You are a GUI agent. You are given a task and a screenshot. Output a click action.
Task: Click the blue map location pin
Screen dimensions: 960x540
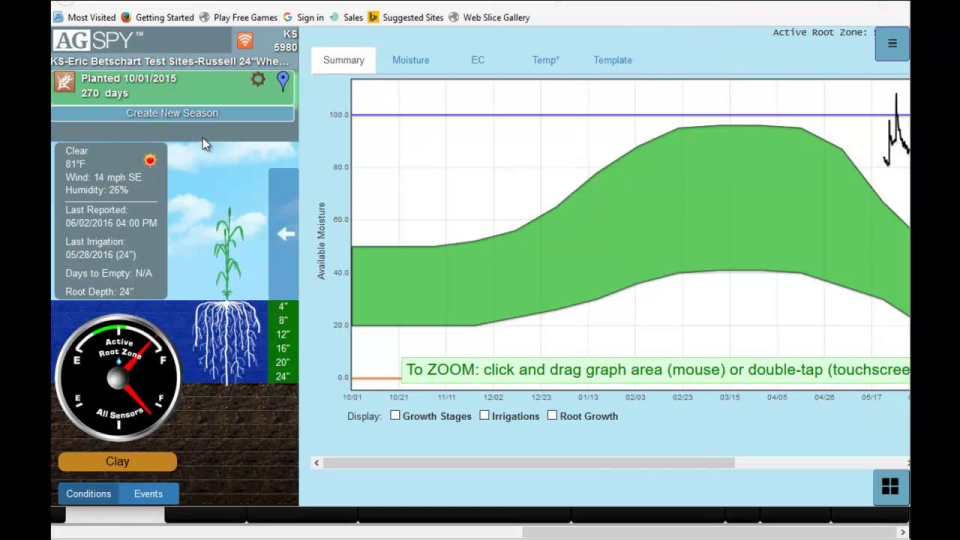(283, 81)
